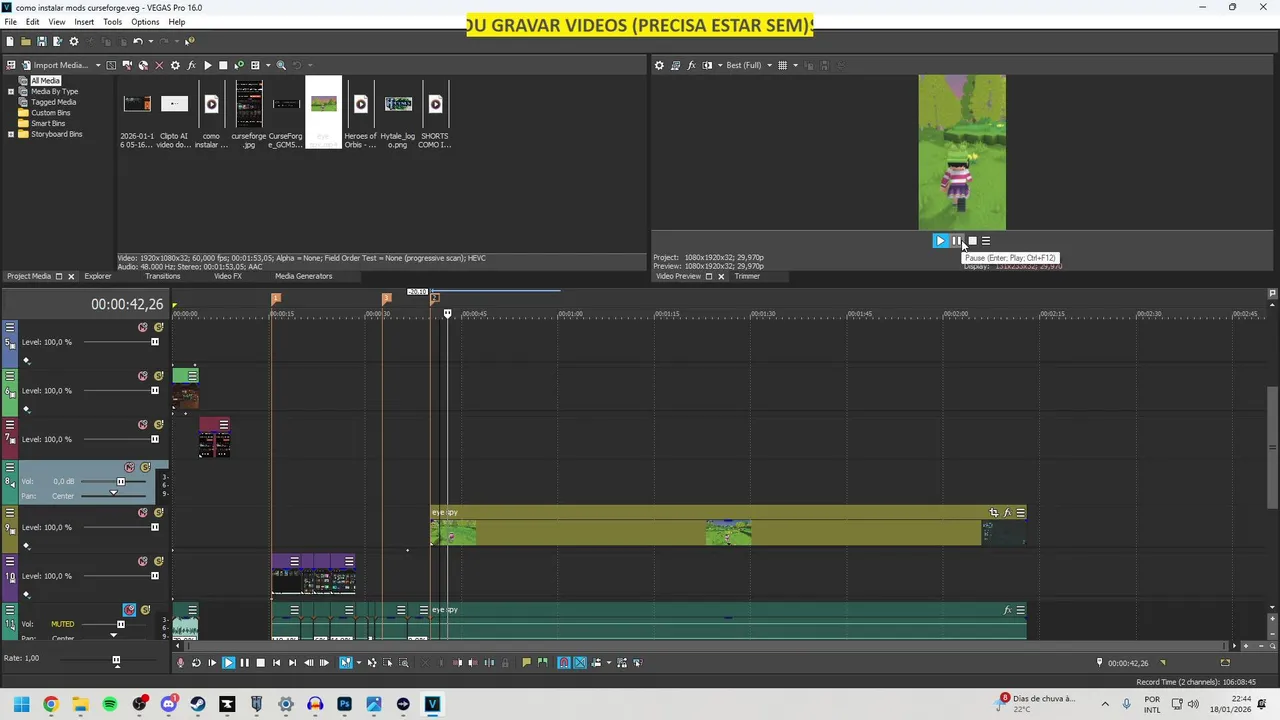
Task: Stop playback in the Video Preview window
Action: pyautogui.click(x=972, y=240)
